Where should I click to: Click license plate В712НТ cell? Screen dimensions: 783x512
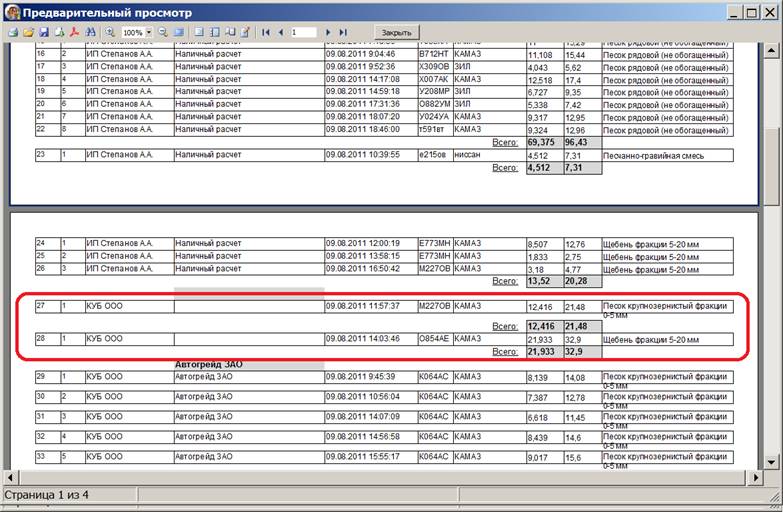click(434, 54)
